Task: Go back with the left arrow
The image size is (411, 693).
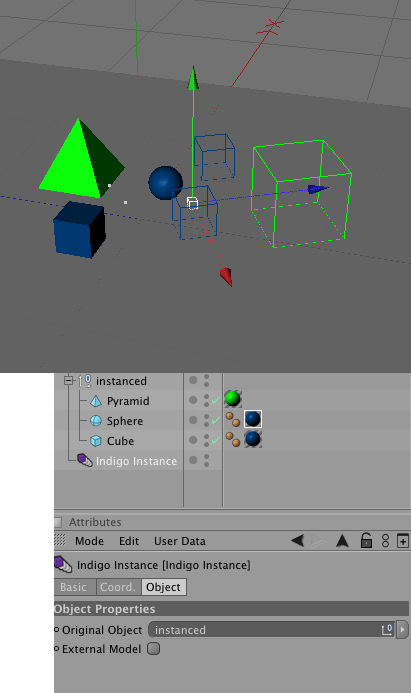Action: 297,540
